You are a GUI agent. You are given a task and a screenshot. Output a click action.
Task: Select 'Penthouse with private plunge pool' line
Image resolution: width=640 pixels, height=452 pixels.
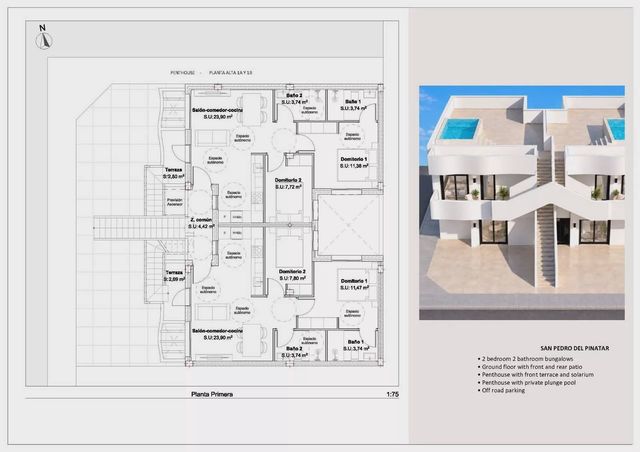[x=529, y=383]
